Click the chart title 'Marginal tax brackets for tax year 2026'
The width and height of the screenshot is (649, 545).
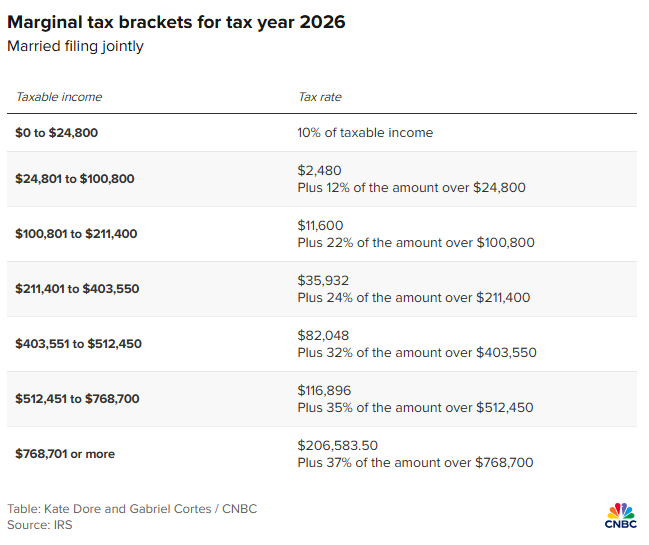176,22
